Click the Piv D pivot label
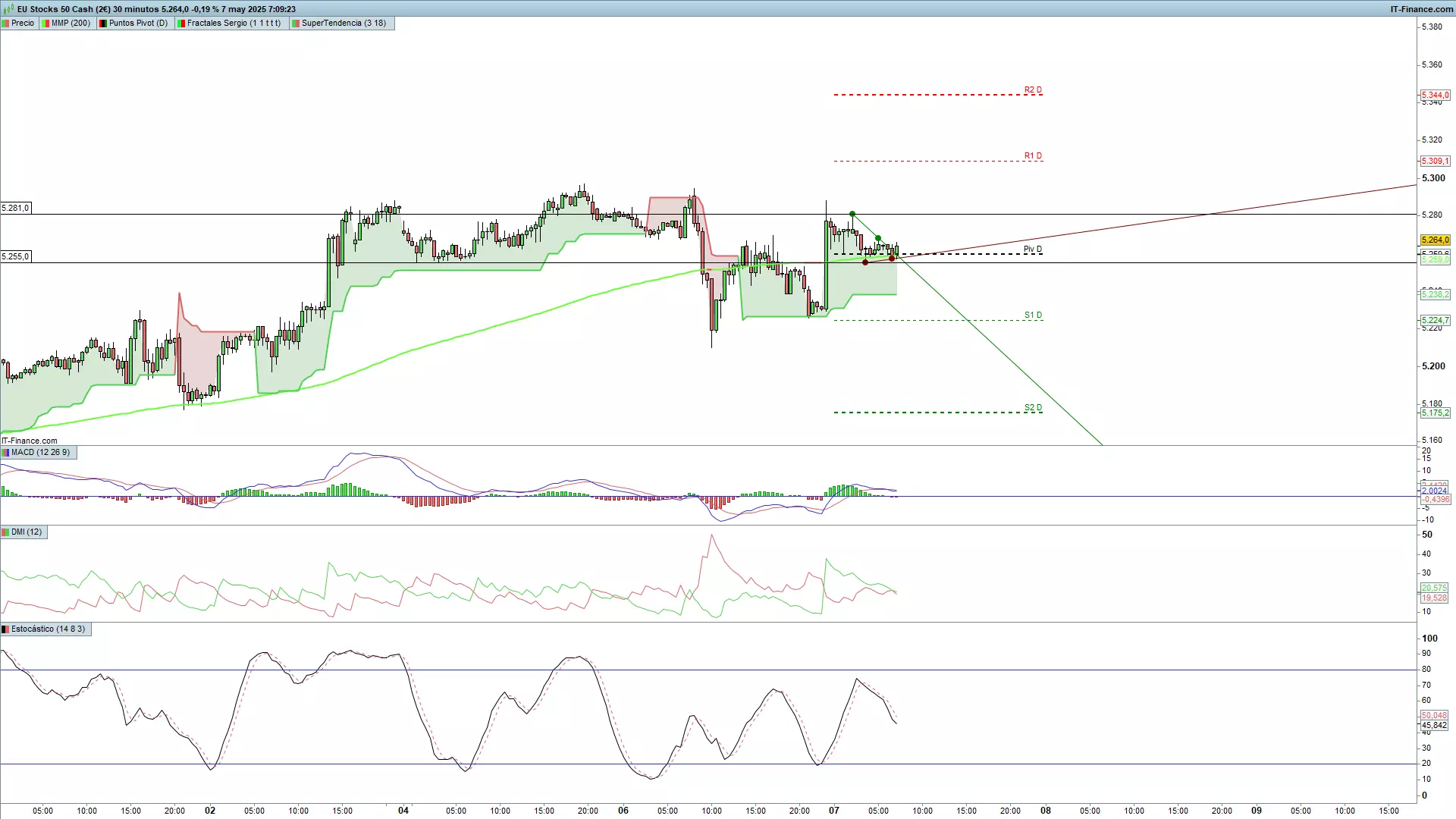 1033,249
